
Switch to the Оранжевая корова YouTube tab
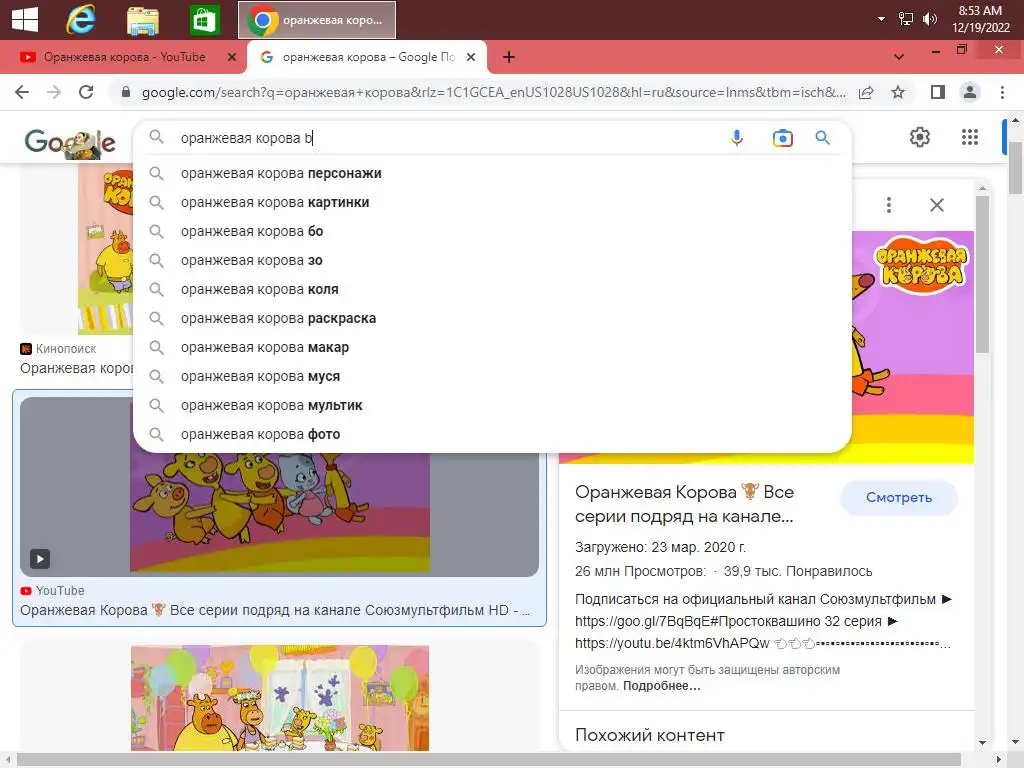[x=124, y=57]
